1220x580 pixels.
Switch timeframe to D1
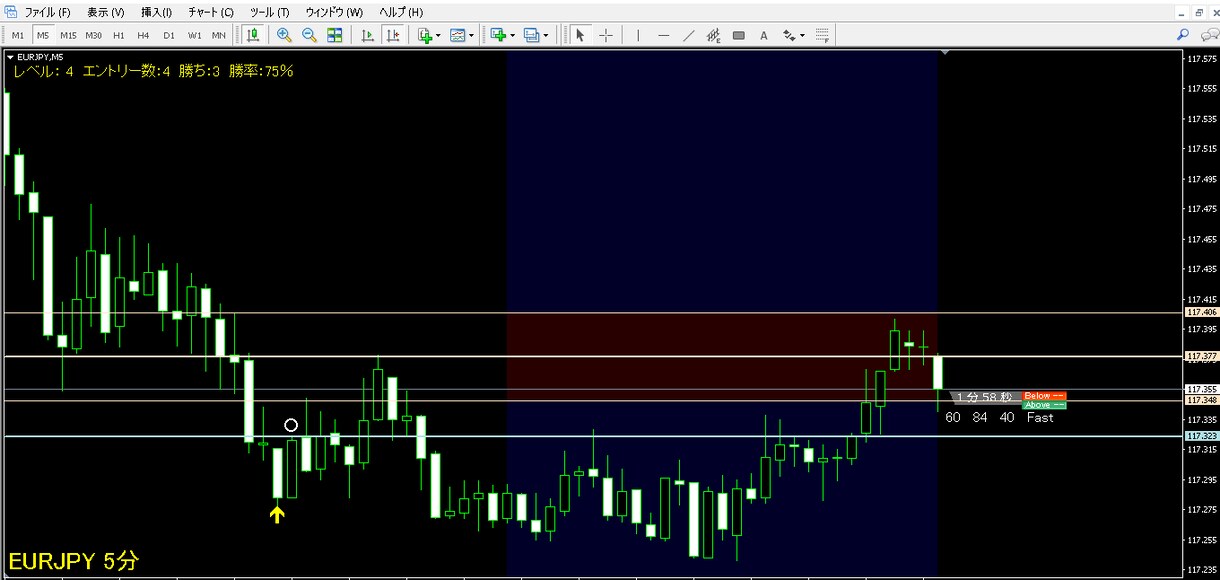[169, 35]
